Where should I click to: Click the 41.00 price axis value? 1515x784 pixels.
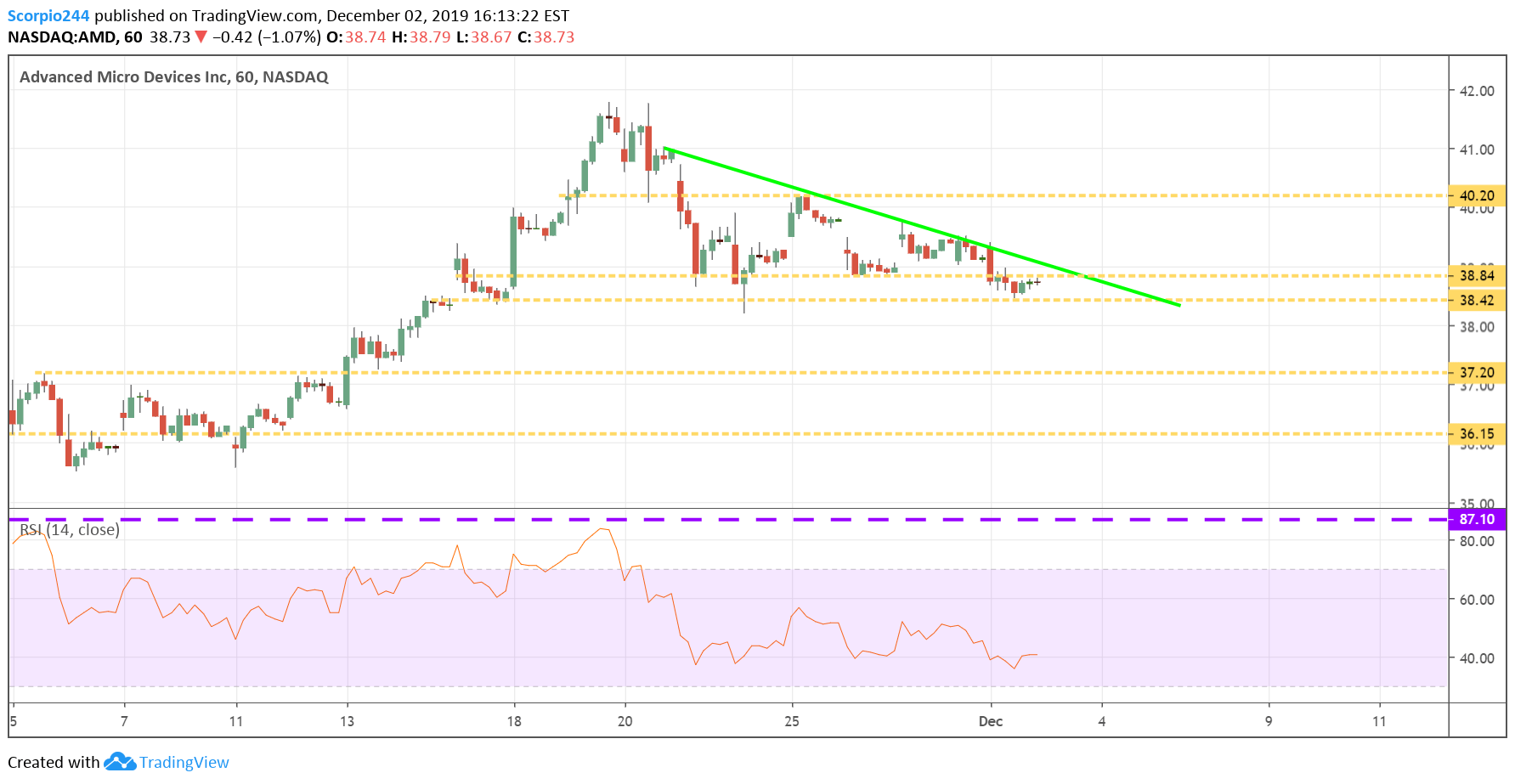click(x=1477, y=149)
